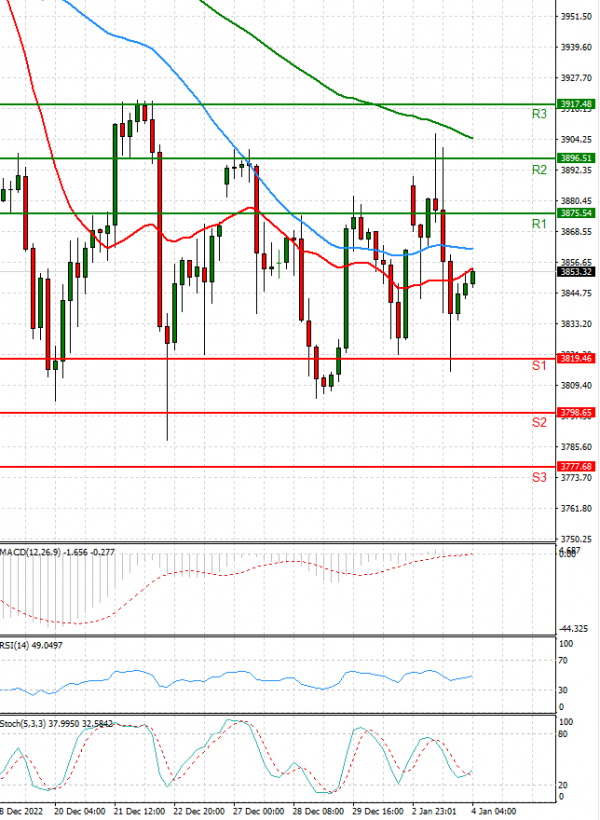The height and width of the screenshot is (820, 600).
Task: Click the 3951.50 price axis value
Action: (x=576, y=17)
